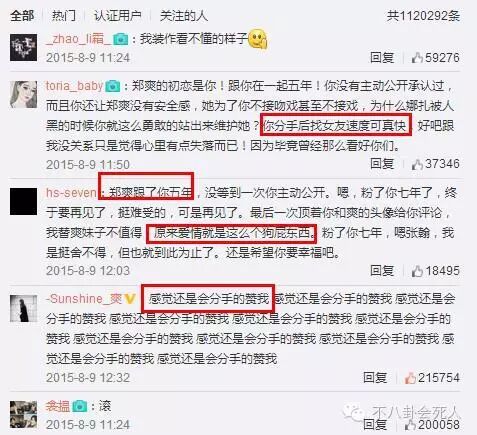Click camera badge next to toria_baby
The image size is (477, 435).
113,86
